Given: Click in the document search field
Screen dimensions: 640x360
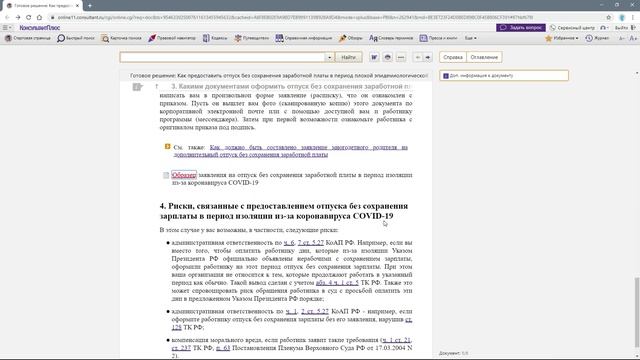Looking at the screenshot, I should coord(223,57).
